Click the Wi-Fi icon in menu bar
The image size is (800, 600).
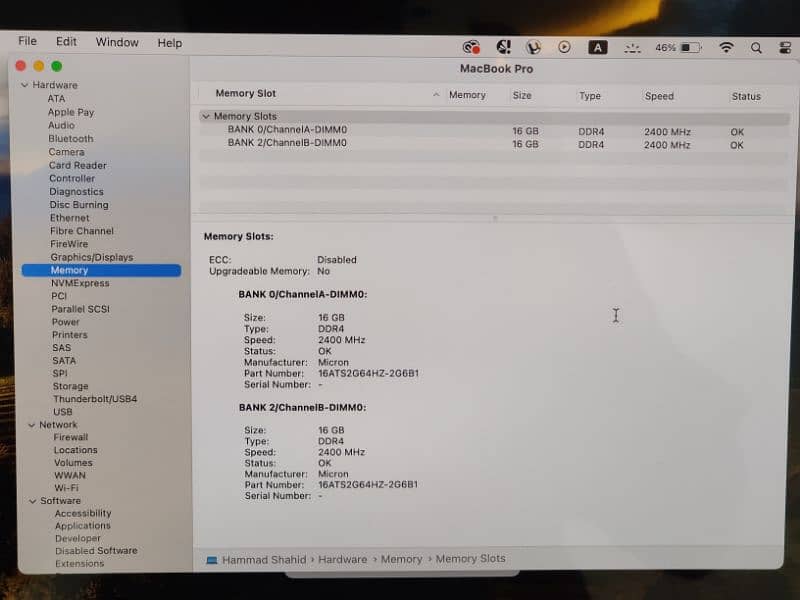point(726,47)
